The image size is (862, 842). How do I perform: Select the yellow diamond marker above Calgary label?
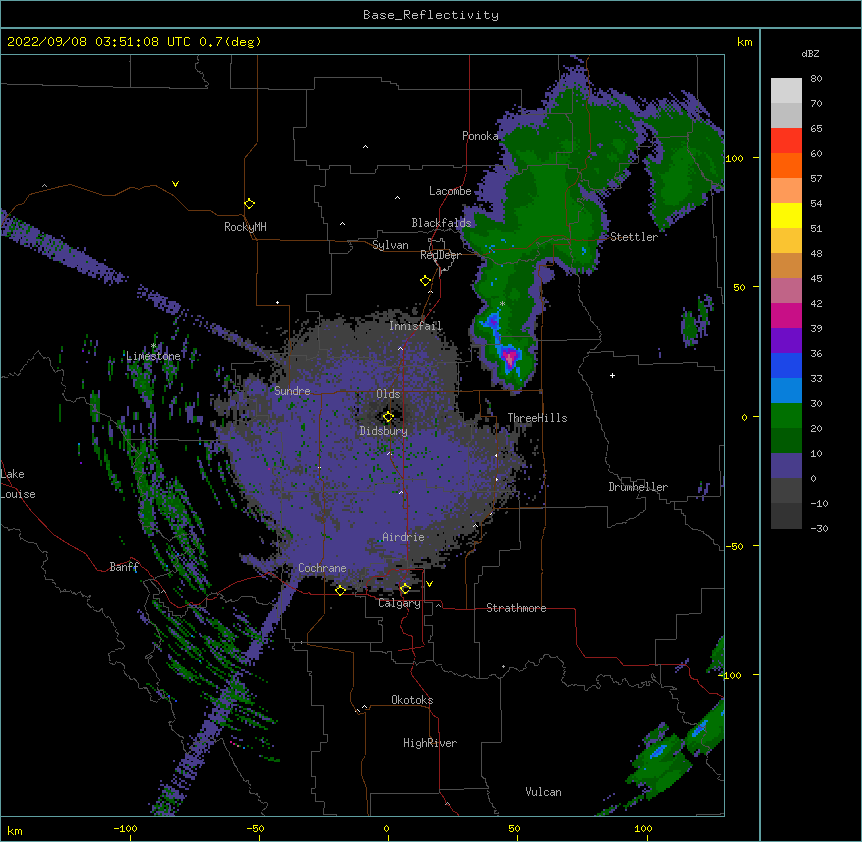[x=405, y=589]
